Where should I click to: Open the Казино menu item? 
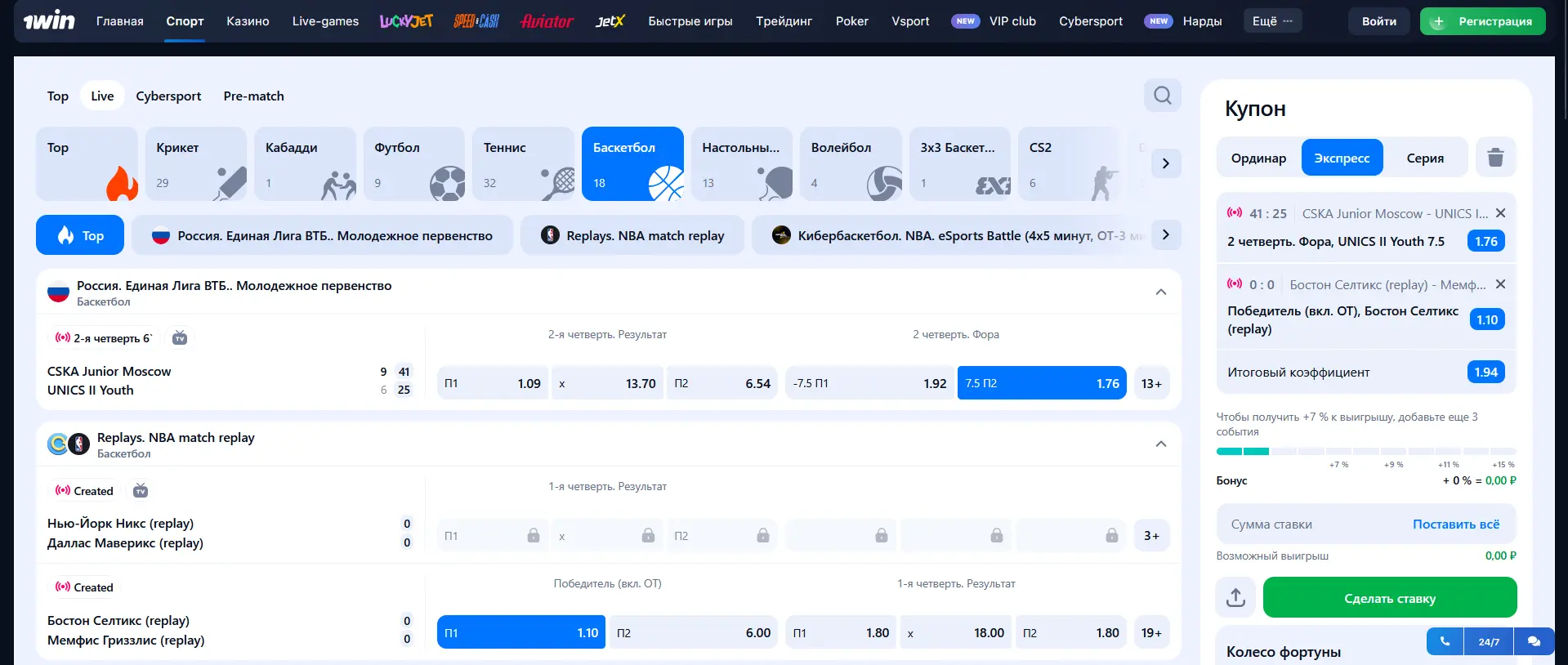248,21
